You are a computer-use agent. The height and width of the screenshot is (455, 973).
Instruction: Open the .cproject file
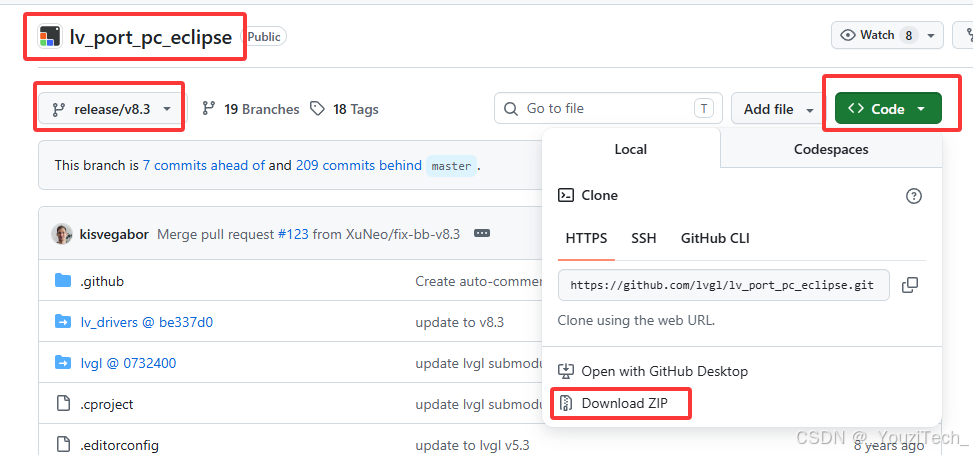107,404
